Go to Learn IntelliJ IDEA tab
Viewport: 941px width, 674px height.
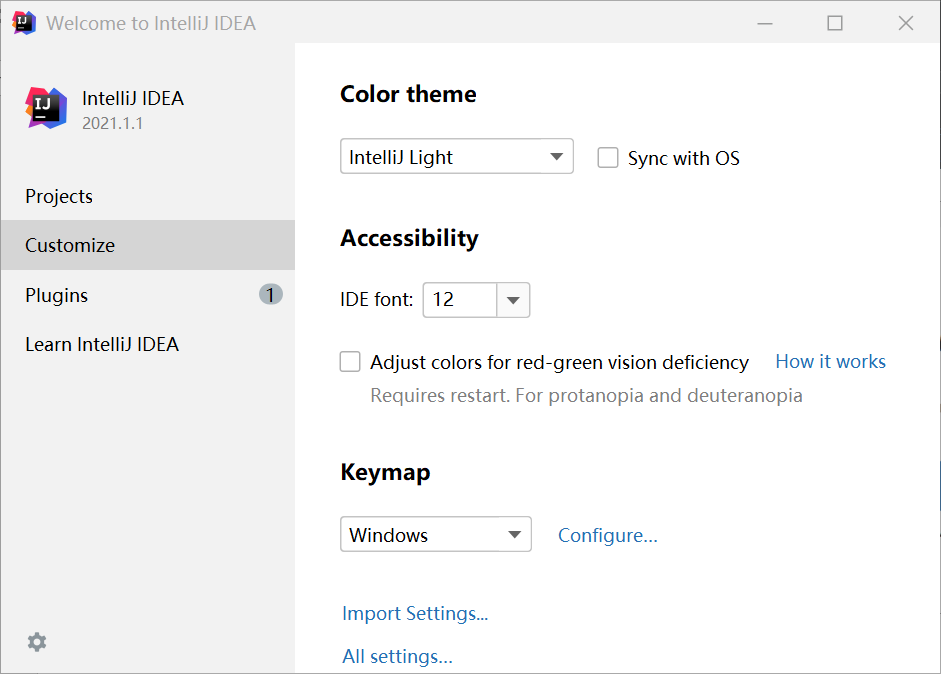[148, 344]
